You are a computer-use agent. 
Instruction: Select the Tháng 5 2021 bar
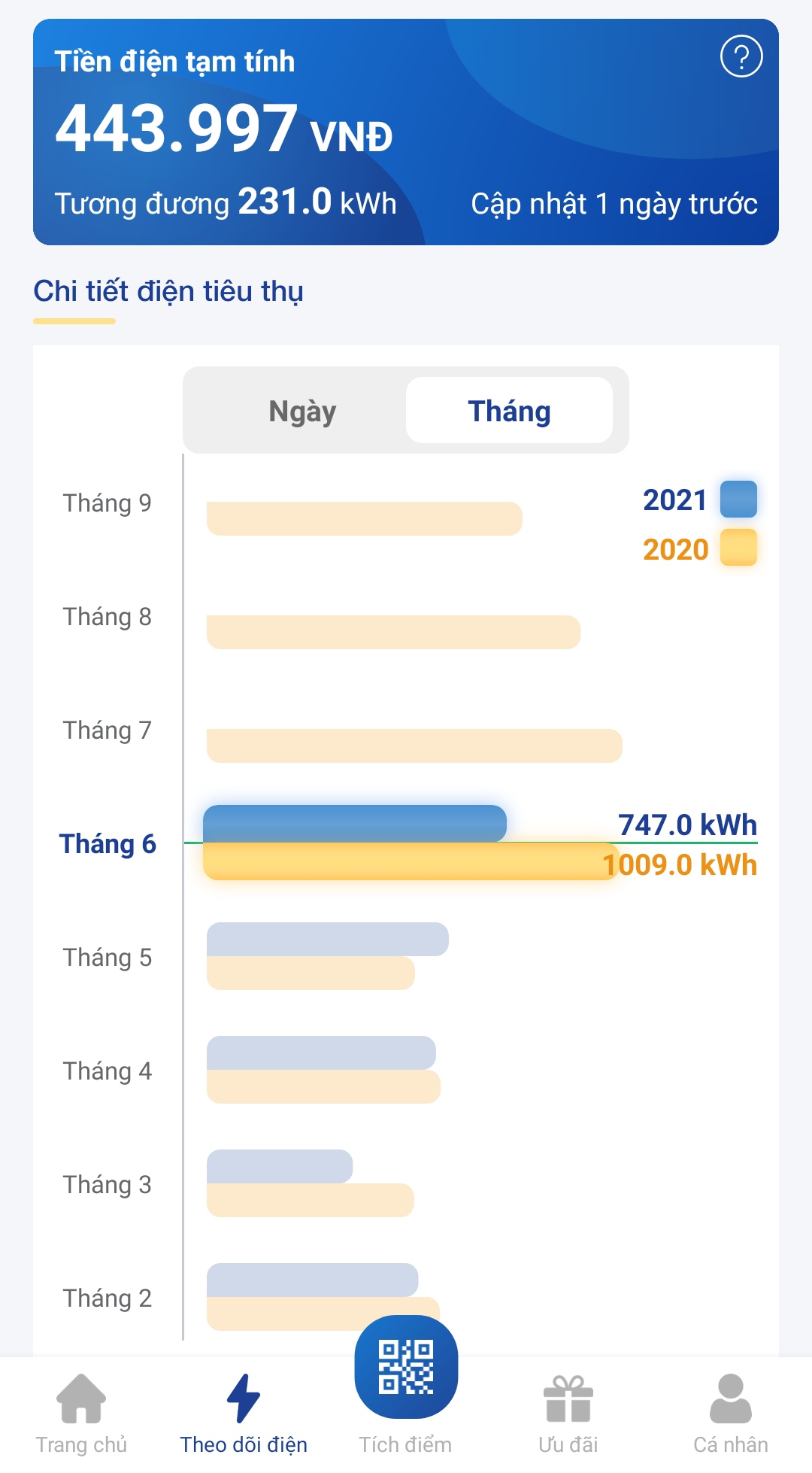pyautogui.click(x=328, y=939)
